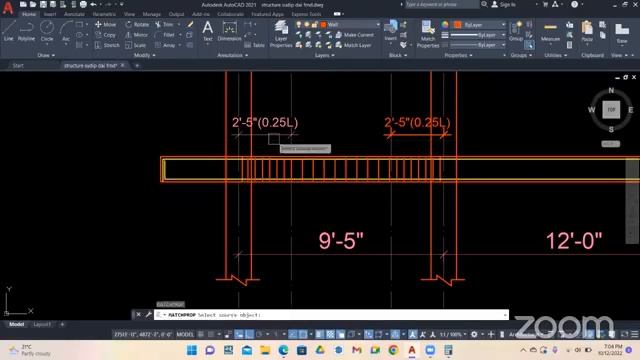
Task: Open the View ribbon tab
Action: click(x=129, y=14)
